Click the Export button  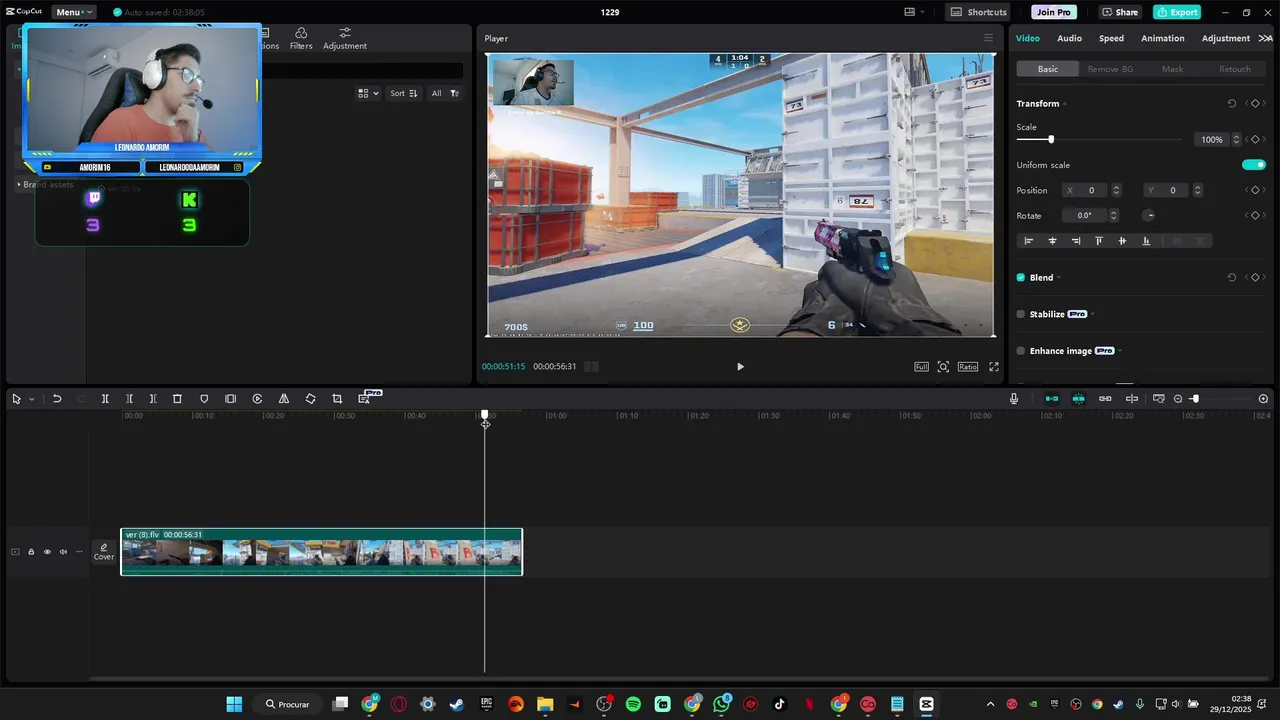[x=1177, y=12]
